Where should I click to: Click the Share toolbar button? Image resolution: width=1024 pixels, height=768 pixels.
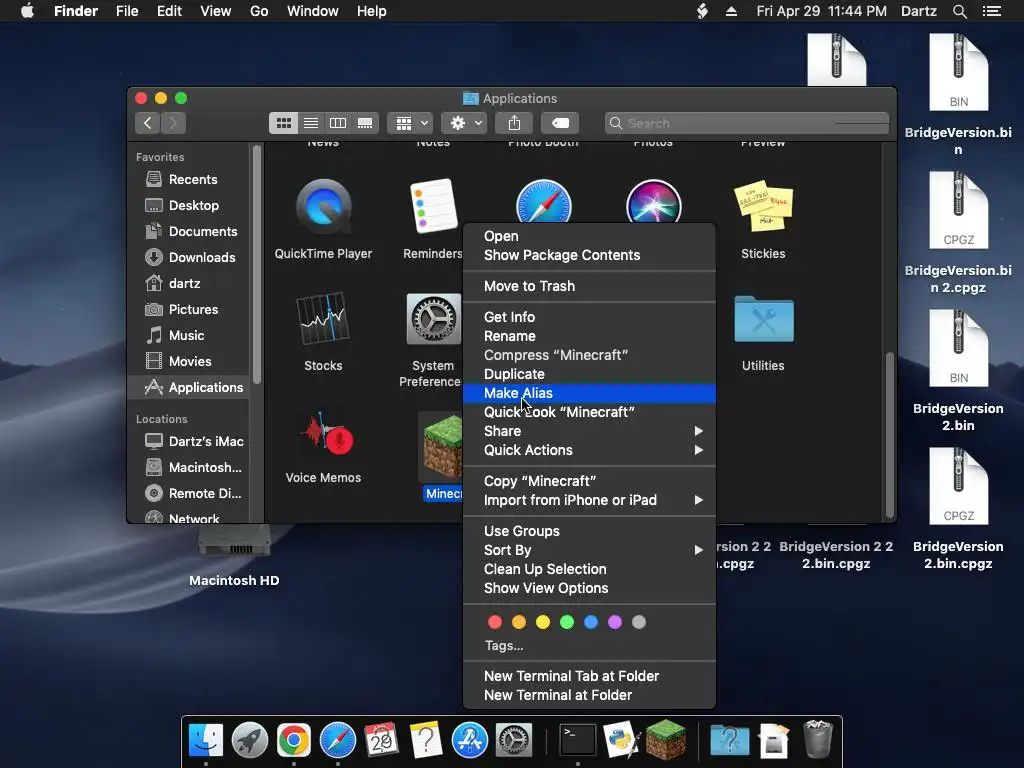(514, 123)
